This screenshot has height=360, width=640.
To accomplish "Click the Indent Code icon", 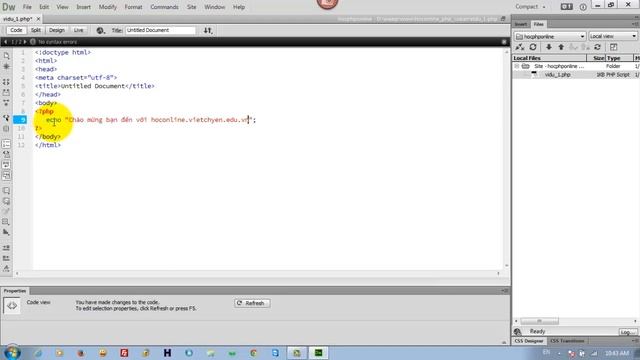I will click(x=6, y=248).
